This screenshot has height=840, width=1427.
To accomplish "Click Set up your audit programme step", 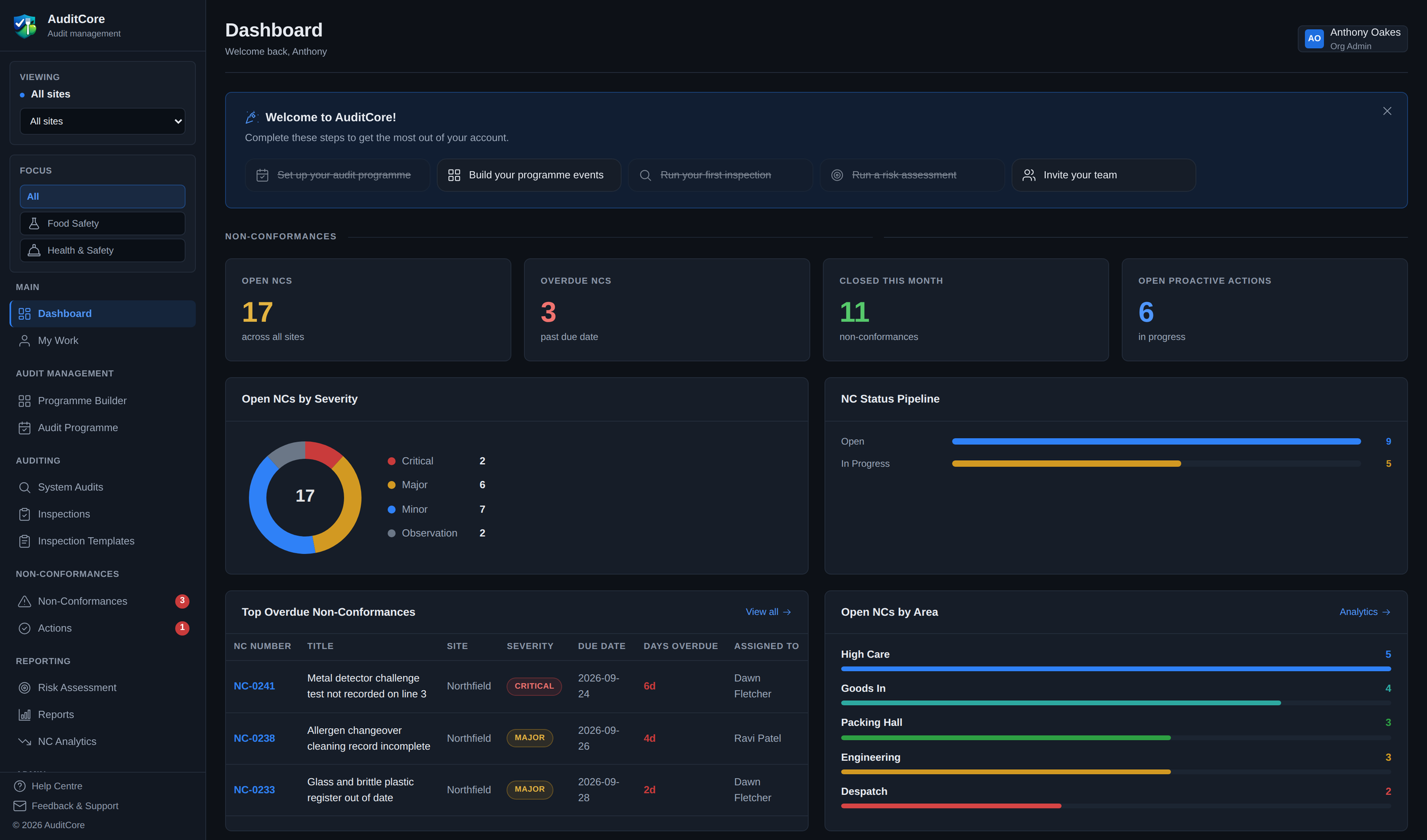I will [337, 175].
